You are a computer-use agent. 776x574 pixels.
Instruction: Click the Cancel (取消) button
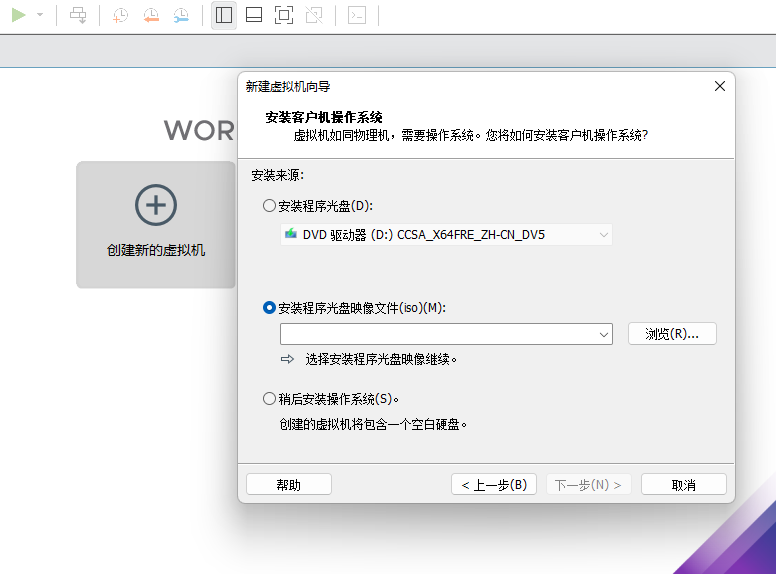click(684, 485)
